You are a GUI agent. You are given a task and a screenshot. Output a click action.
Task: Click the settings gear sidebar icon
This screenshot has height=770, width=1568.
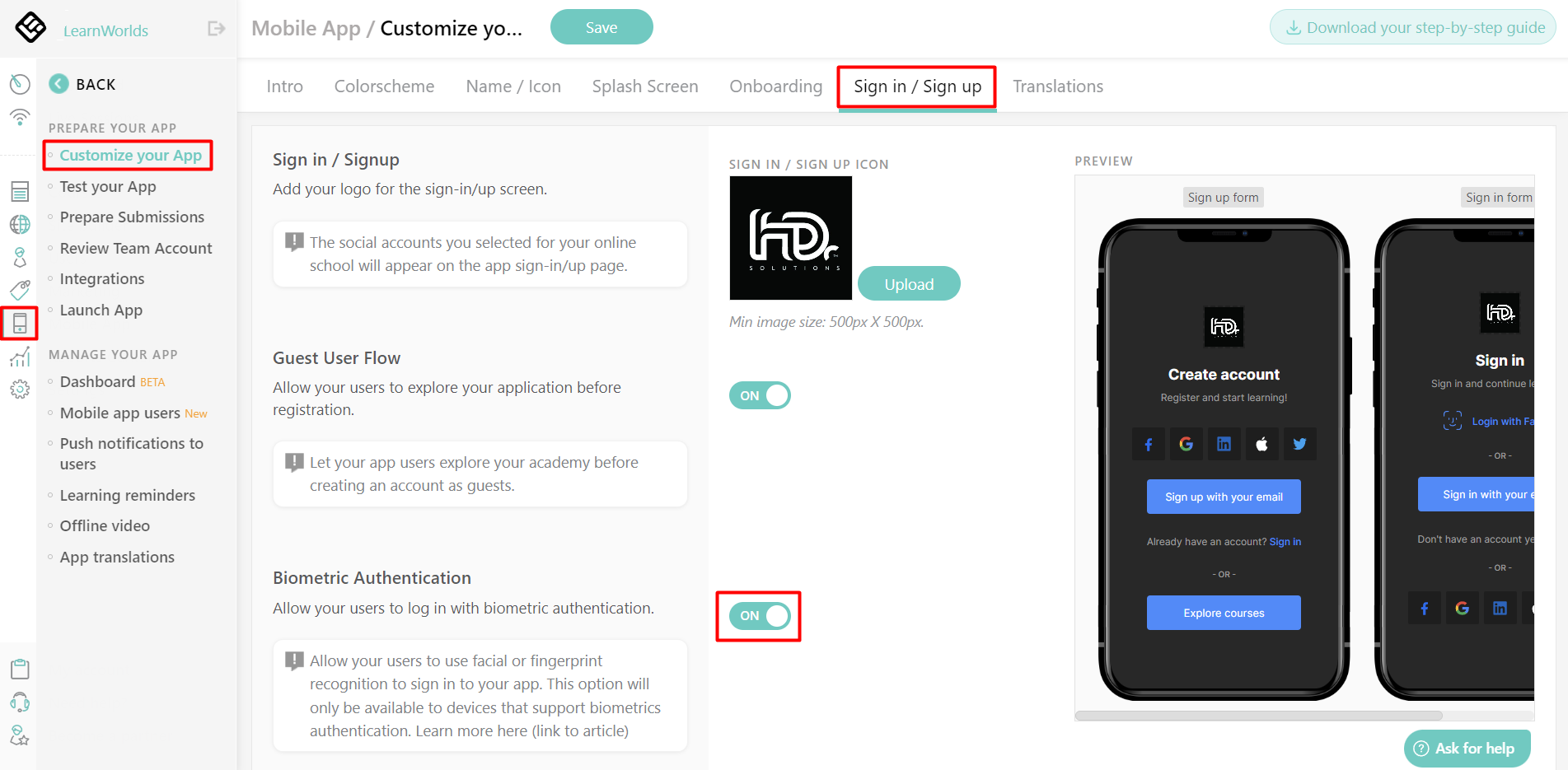click(x=20, y=389)
